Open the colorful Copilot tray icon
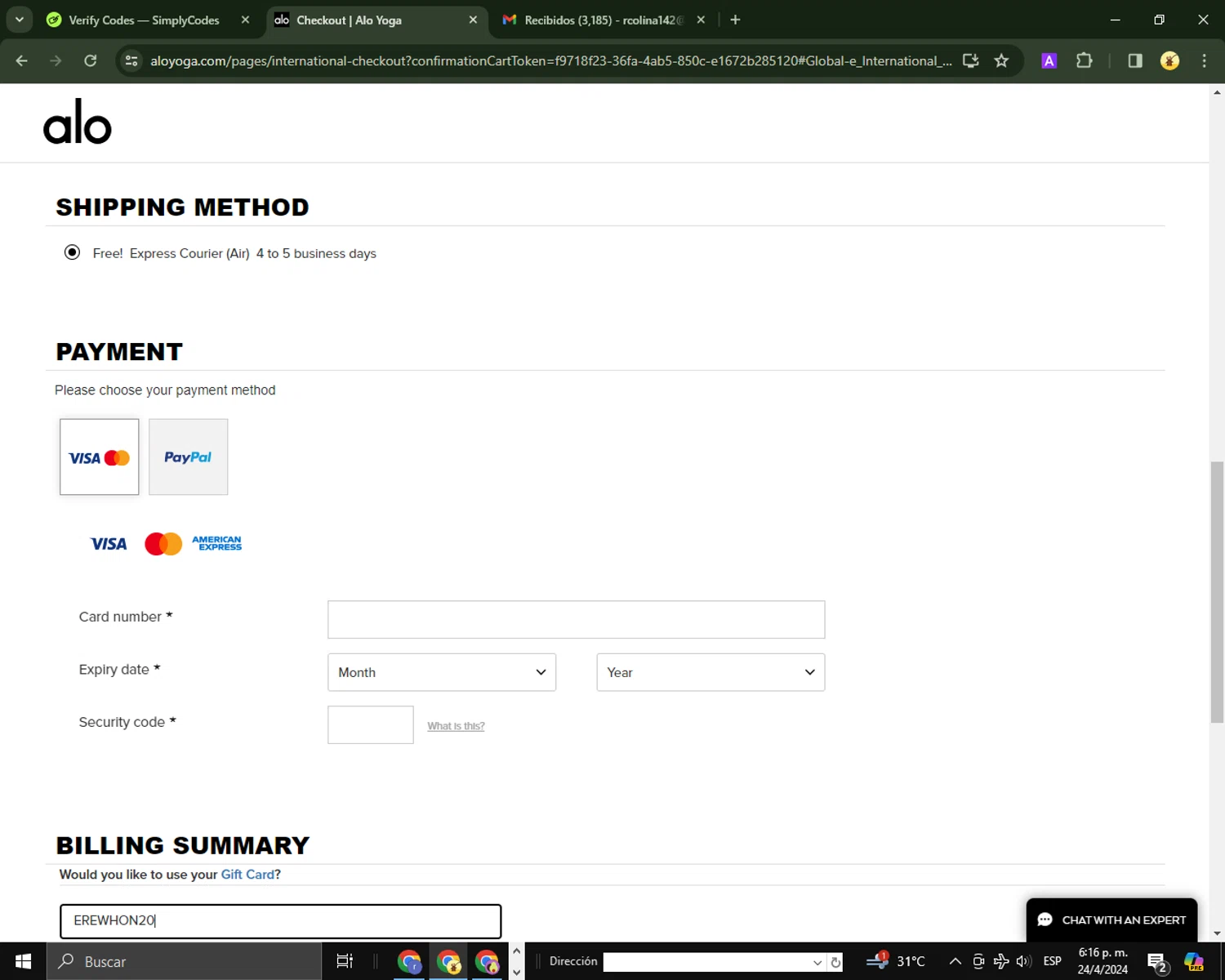 [1194, 961]
